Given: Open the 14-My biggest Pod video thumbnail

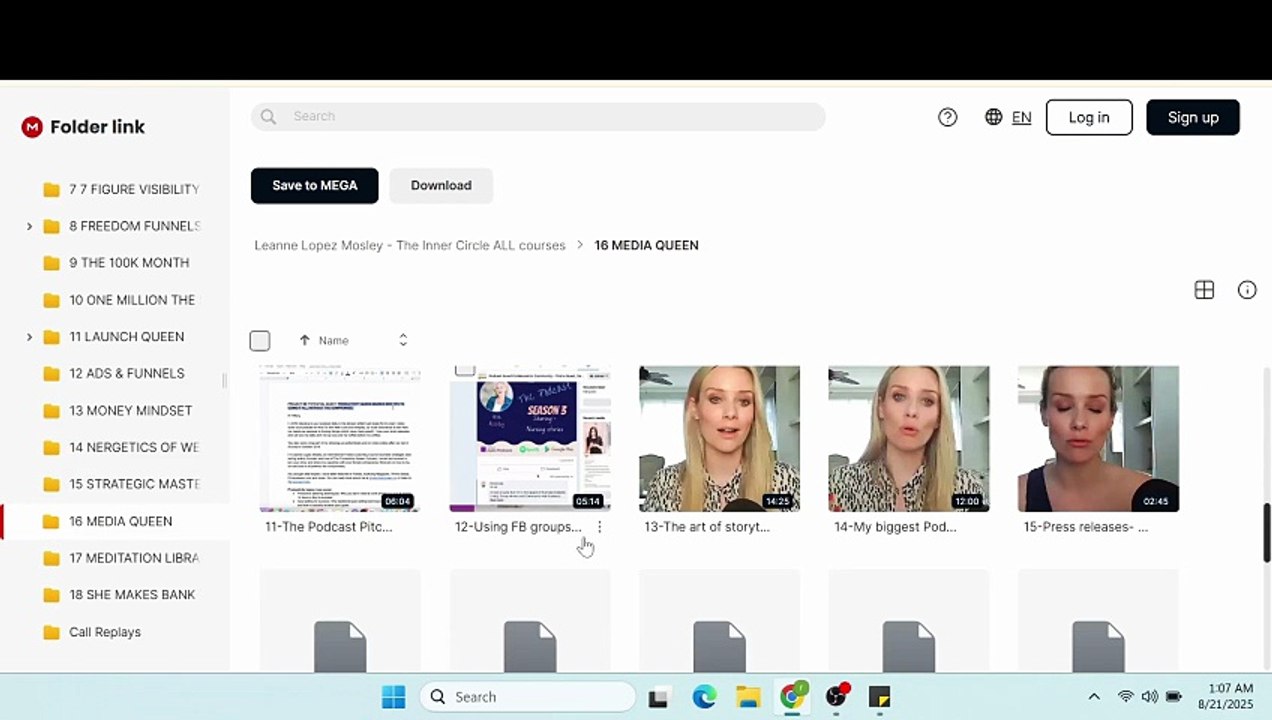Looking at the screenshot, I should pos(908,439).
